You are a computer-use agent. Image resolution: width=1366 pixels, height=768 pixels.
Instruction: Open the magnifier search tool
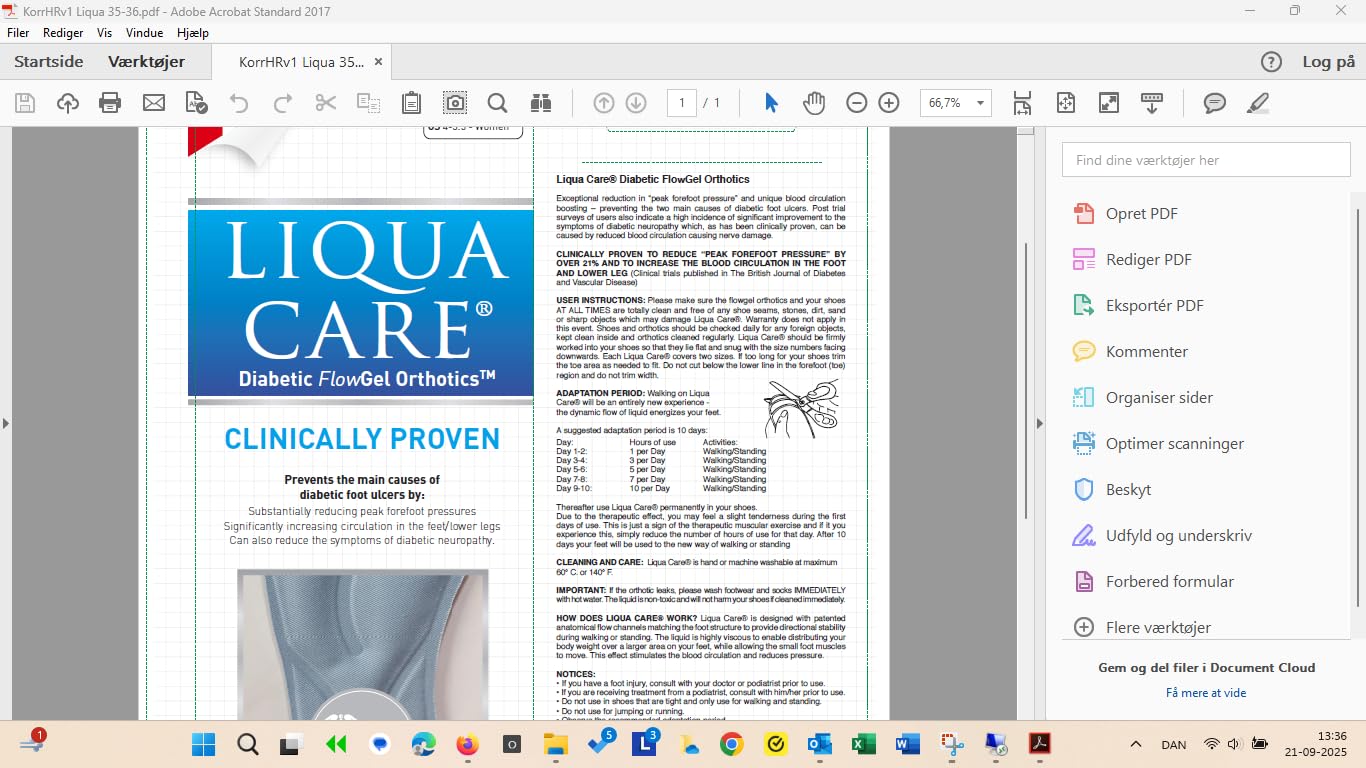point(497,103)
